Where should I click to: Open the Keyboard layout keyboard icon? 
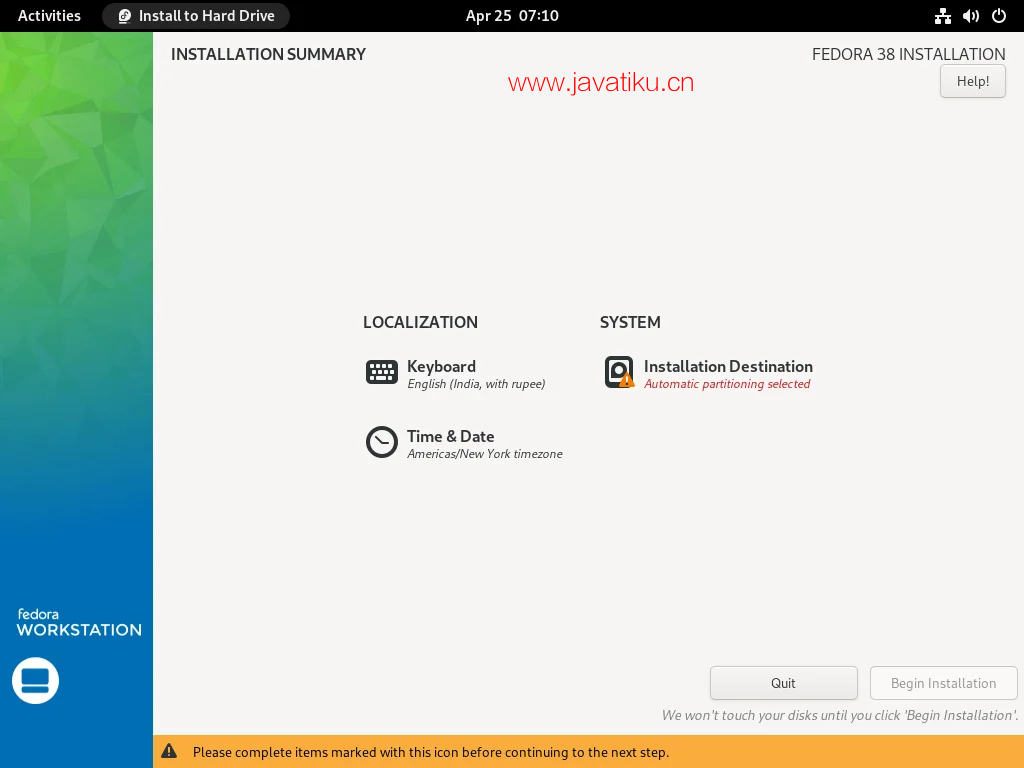(381, 372)
